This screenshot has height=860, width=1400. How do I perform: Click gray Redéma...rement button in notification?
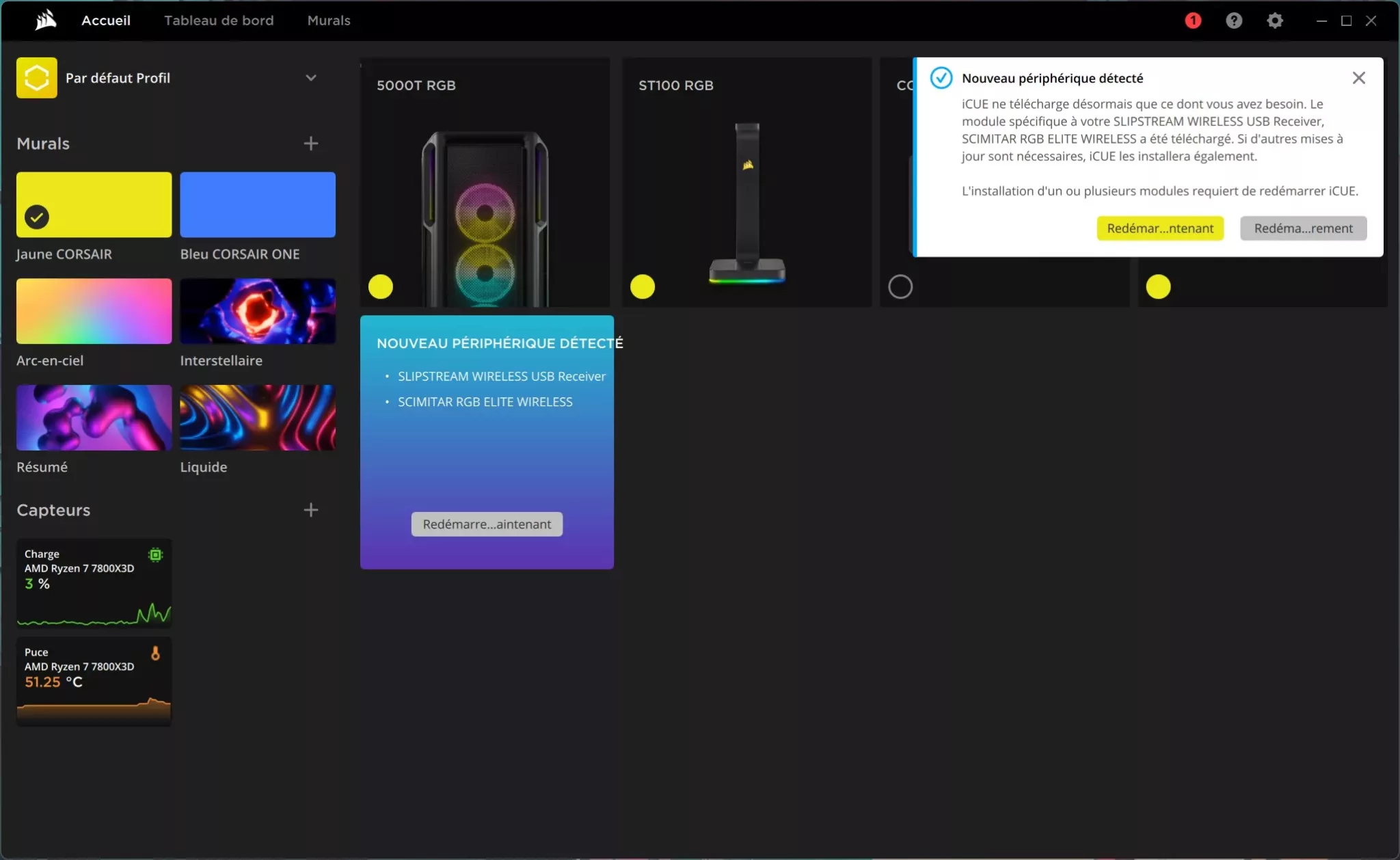point(1303,228)
